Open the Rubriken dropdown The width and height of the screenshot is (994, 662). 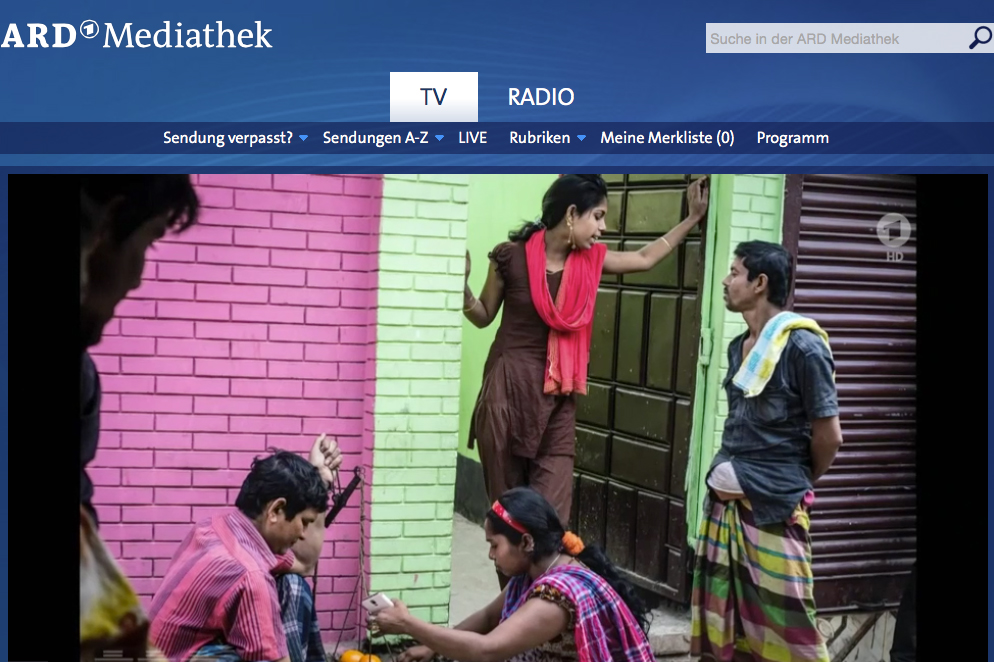pos(539,138)
